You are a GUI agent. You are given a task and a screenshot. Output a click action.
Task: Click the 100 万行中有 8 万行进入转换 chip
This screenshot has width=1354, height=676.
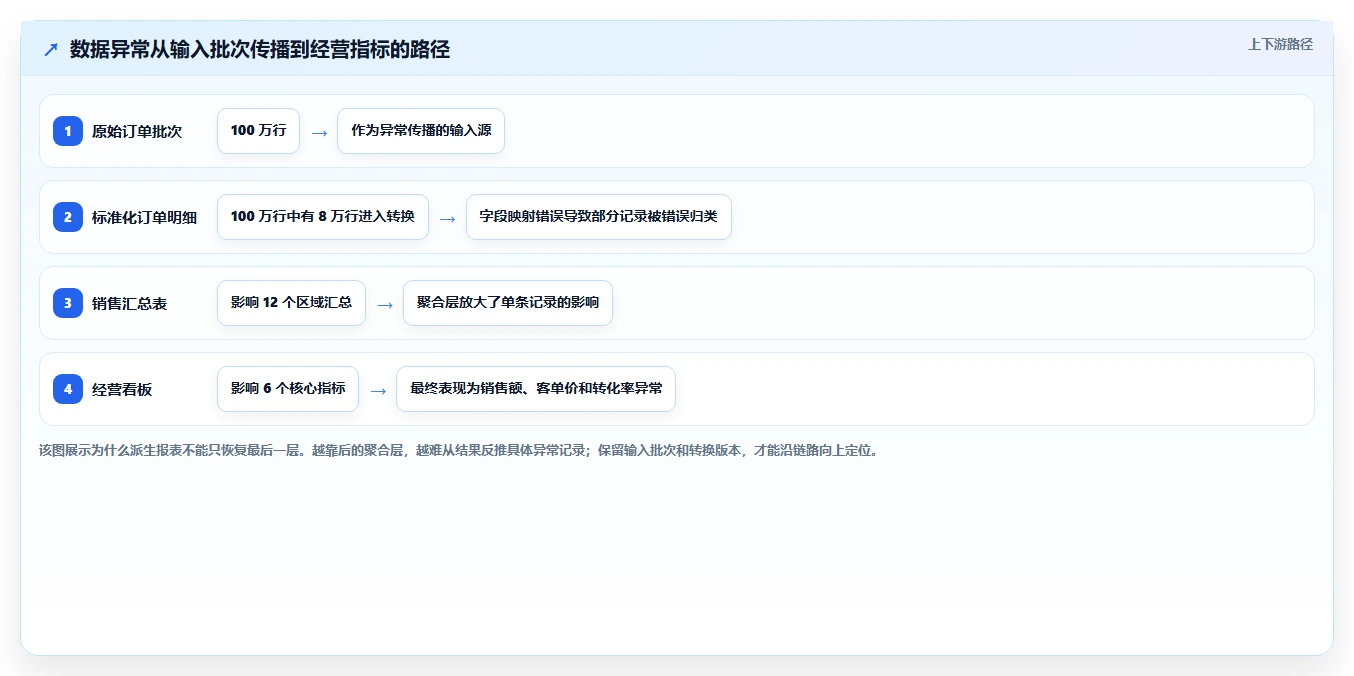coord(323,217)
